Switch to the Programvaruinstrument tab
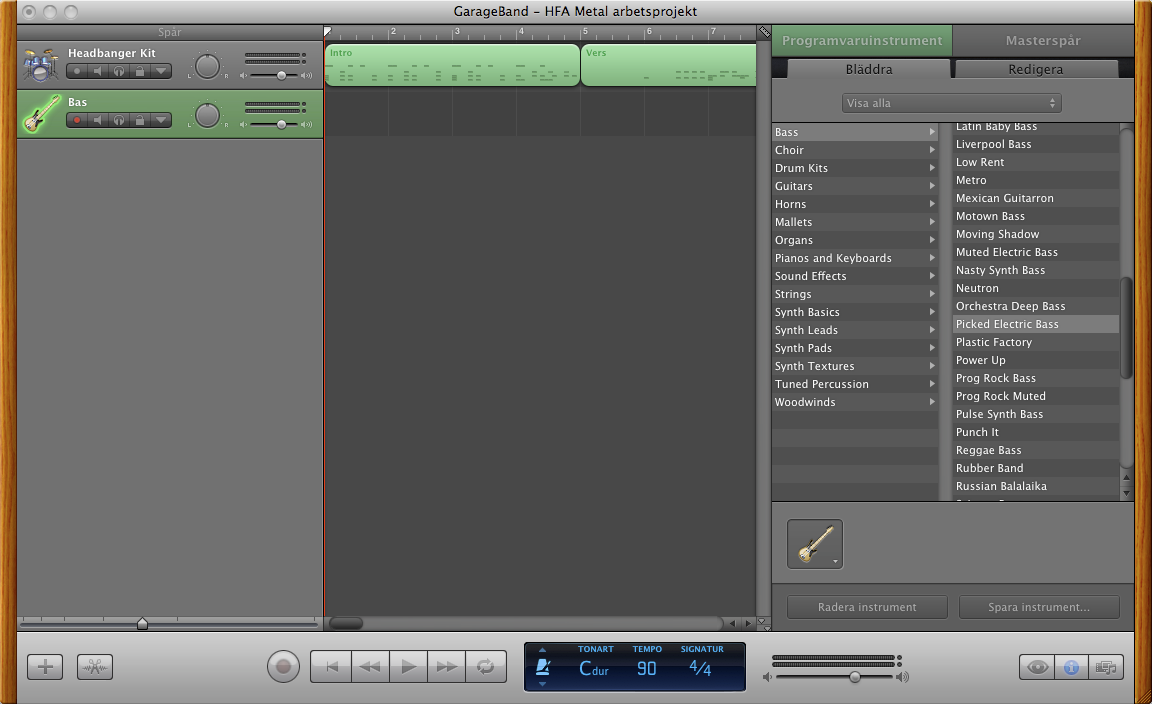1152x704 pixels. 862,40
